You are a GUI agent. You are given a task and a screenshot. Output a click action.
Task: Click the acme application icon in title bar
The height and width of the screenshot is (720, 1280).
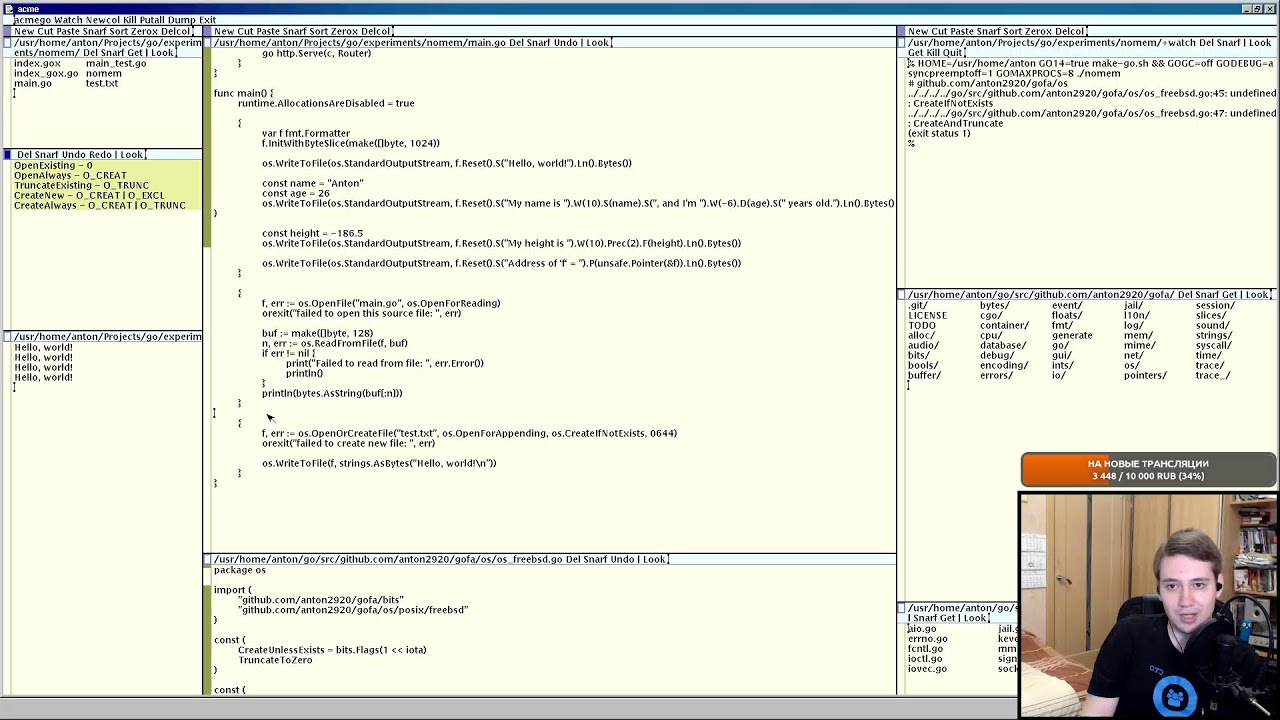[x=7, y=8]
